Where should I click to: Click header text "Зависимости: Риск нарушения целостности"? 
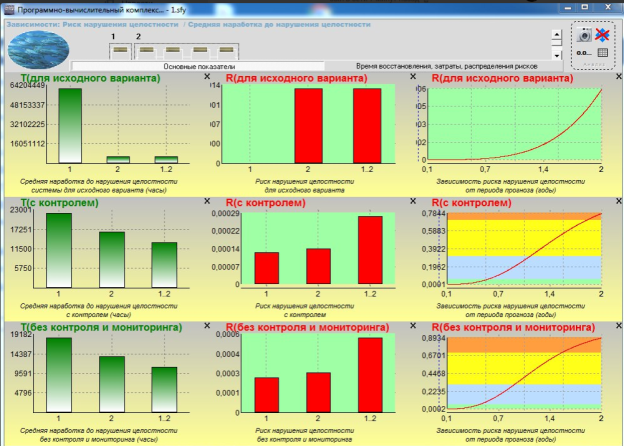[x=92, y=24]
